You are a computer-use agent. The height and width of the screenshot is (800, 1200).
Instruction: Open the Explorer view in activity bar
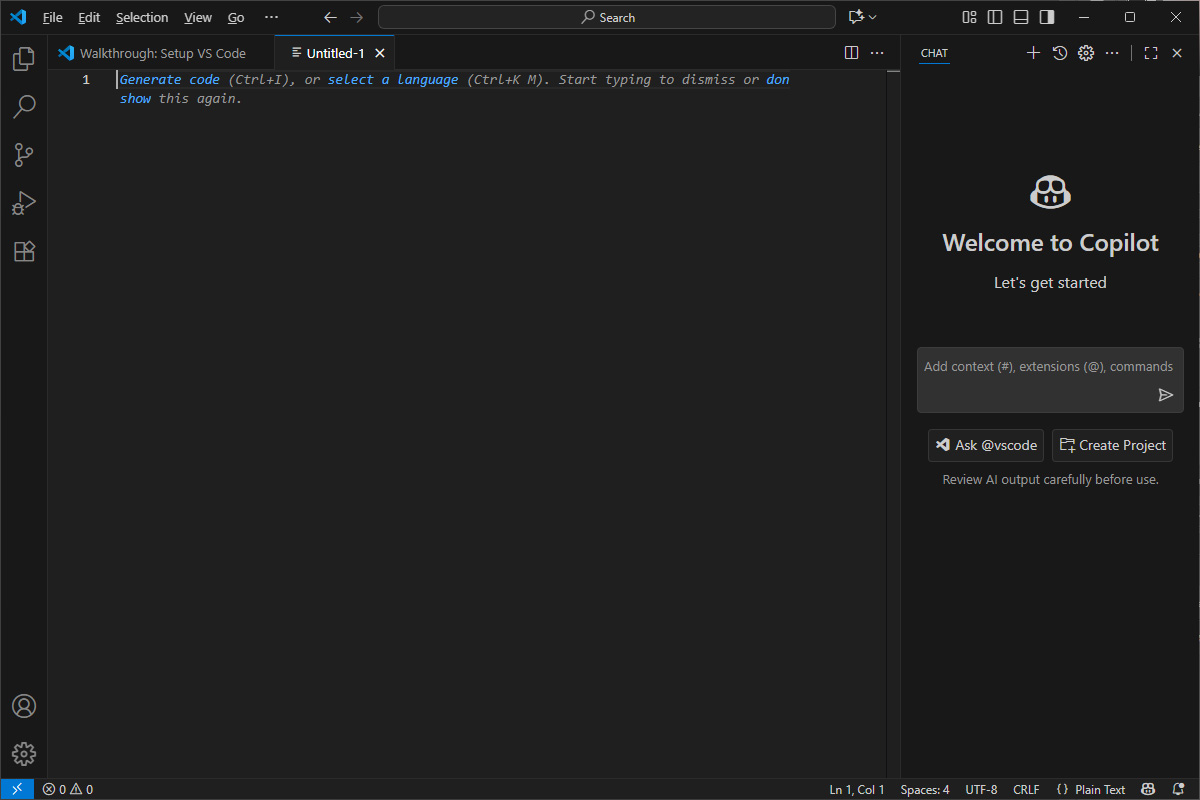pos(24,59)
